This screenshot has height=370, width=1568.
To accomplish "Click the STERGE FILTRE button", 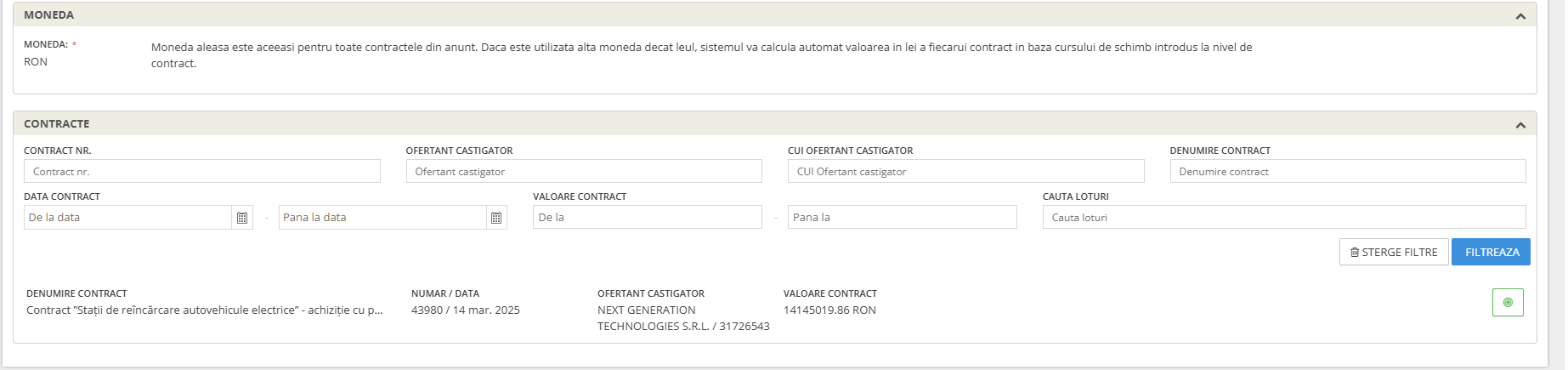I will [x=1394, y=252].
